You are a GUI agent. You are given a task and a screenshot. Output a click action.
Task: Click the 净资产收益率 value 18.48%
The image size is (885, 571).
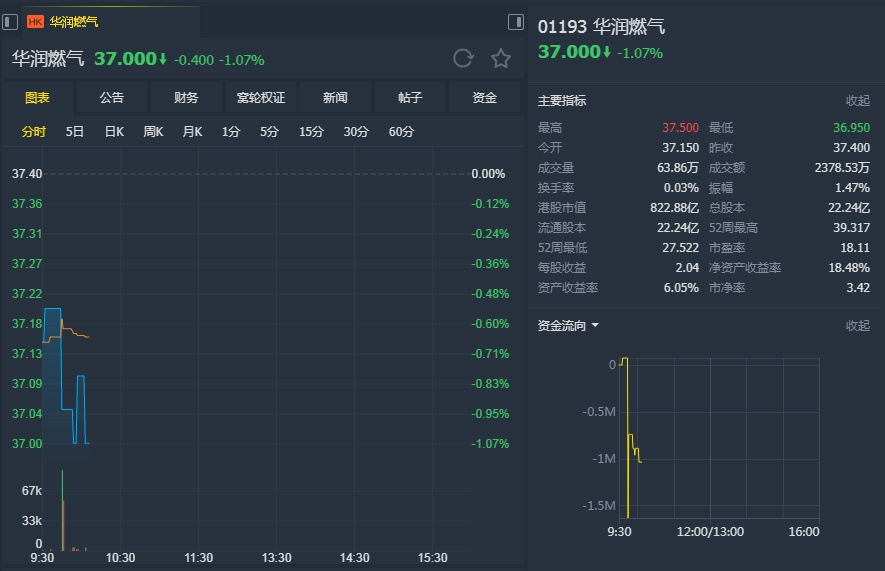tap(849, 267)
